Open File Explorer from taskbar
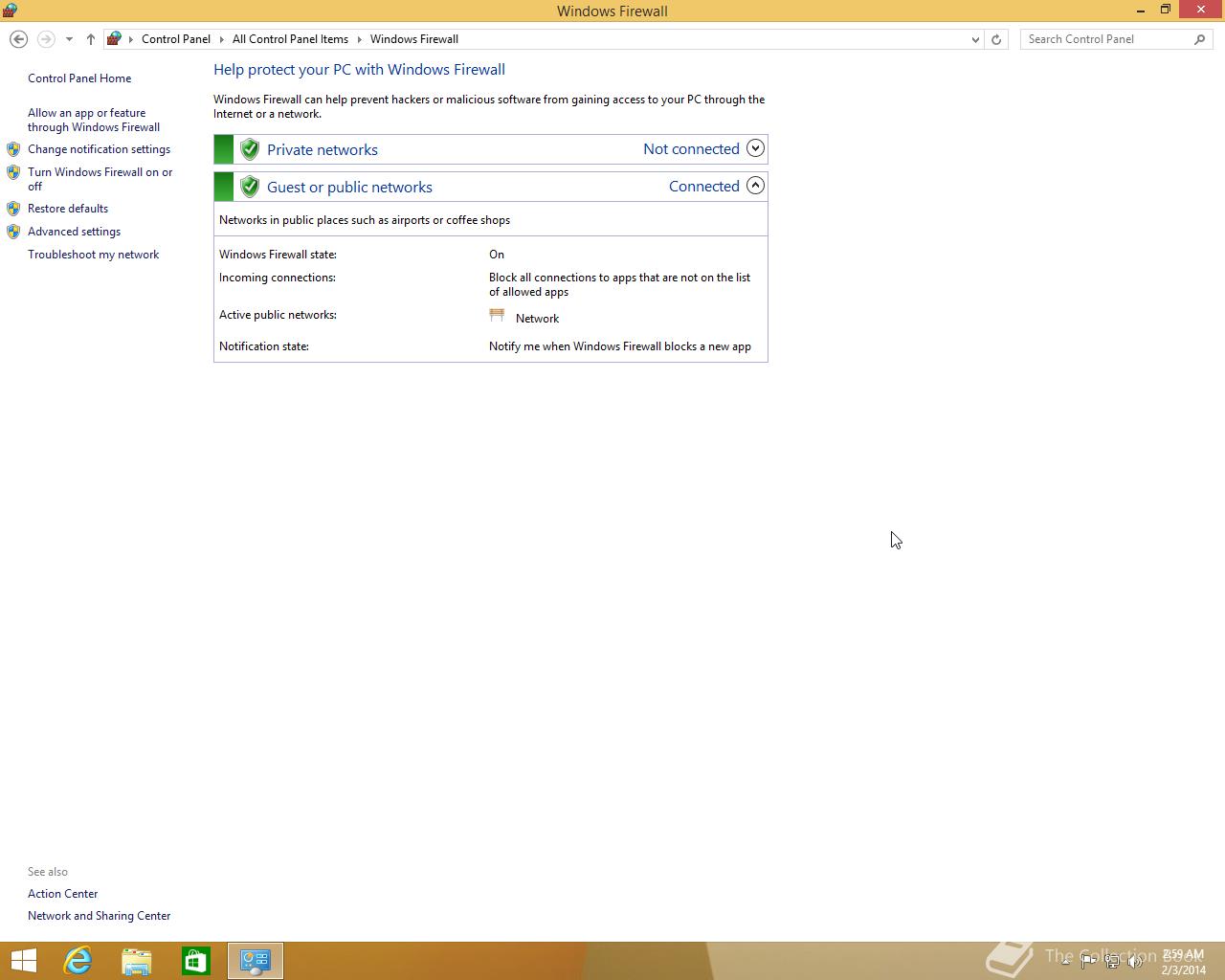The width and height of the screenshot is (1225, 980). (137, 961)
